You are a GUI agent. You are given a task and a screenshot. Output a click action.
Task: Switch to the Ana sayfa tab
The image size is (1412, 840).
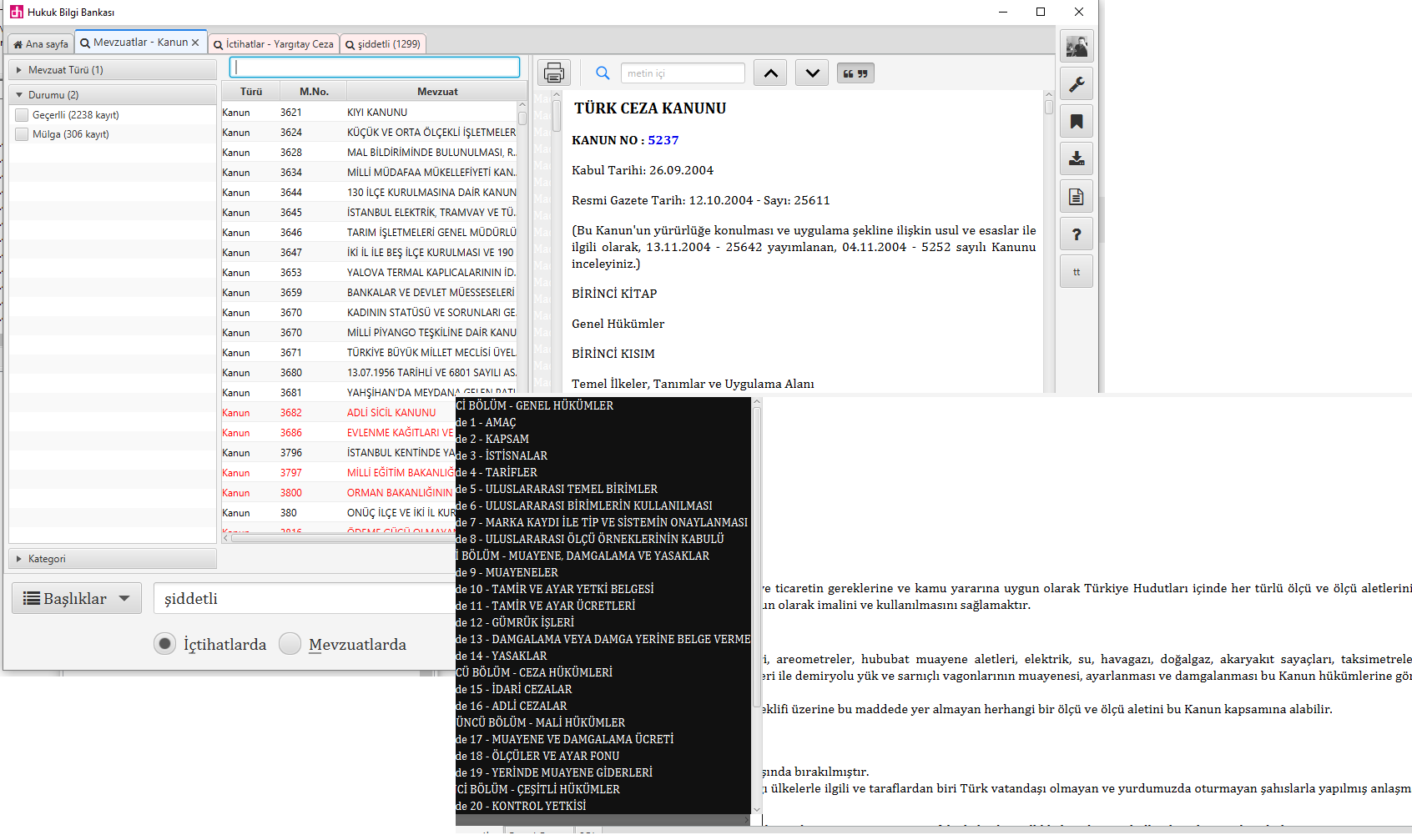point(40,44)
